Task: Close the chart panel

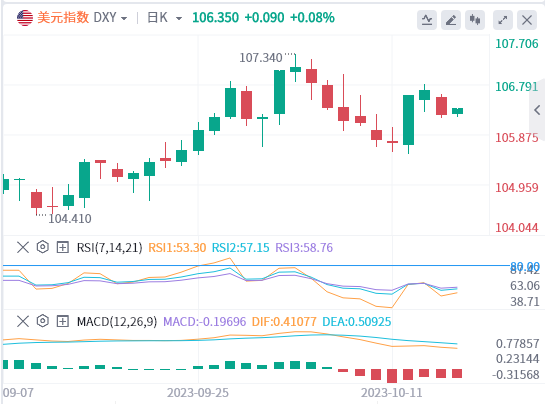Action: click(x=527, y=20)
